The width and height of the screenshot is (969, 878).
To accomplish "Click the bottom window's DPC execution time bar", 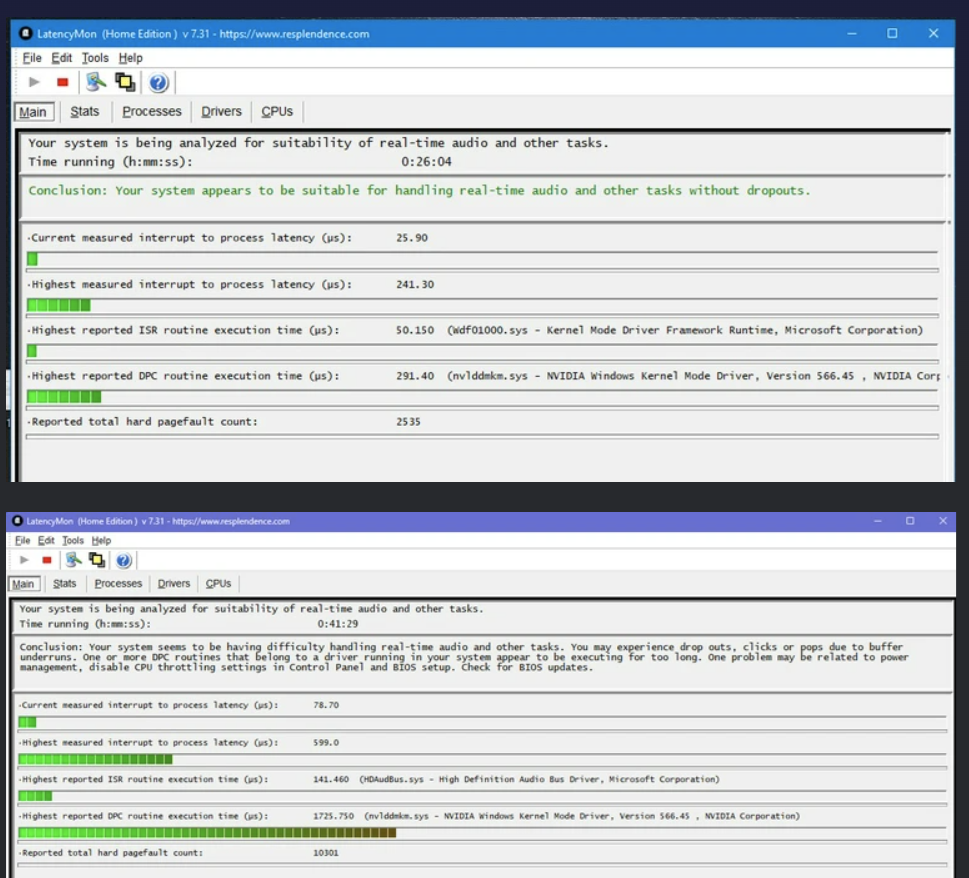I will click(x=483, y=833).
